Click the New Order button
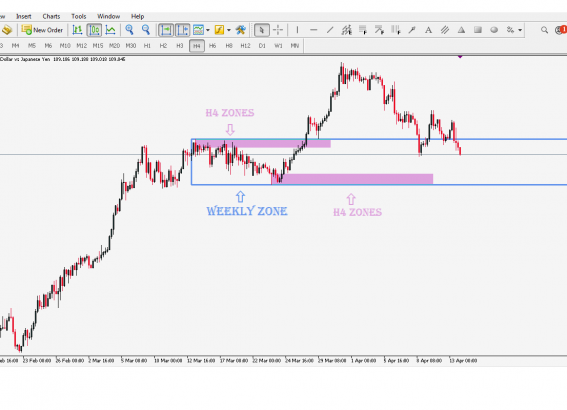Image resolution: width=567 pixels, height=410 pixels. pyautogui.click(x=42, y=30)
